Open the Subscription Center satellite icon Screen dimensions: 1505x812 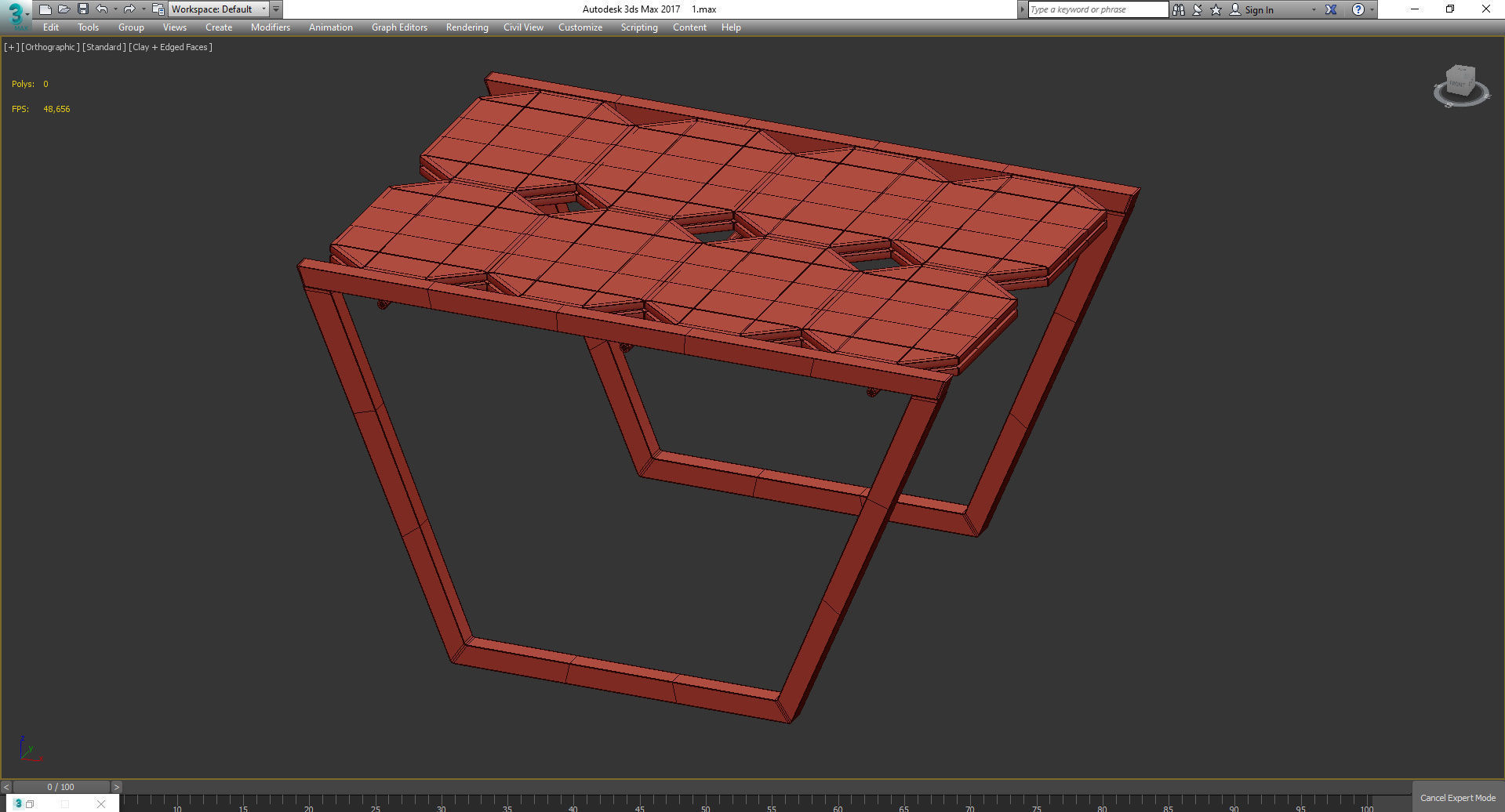[1197, 9]
